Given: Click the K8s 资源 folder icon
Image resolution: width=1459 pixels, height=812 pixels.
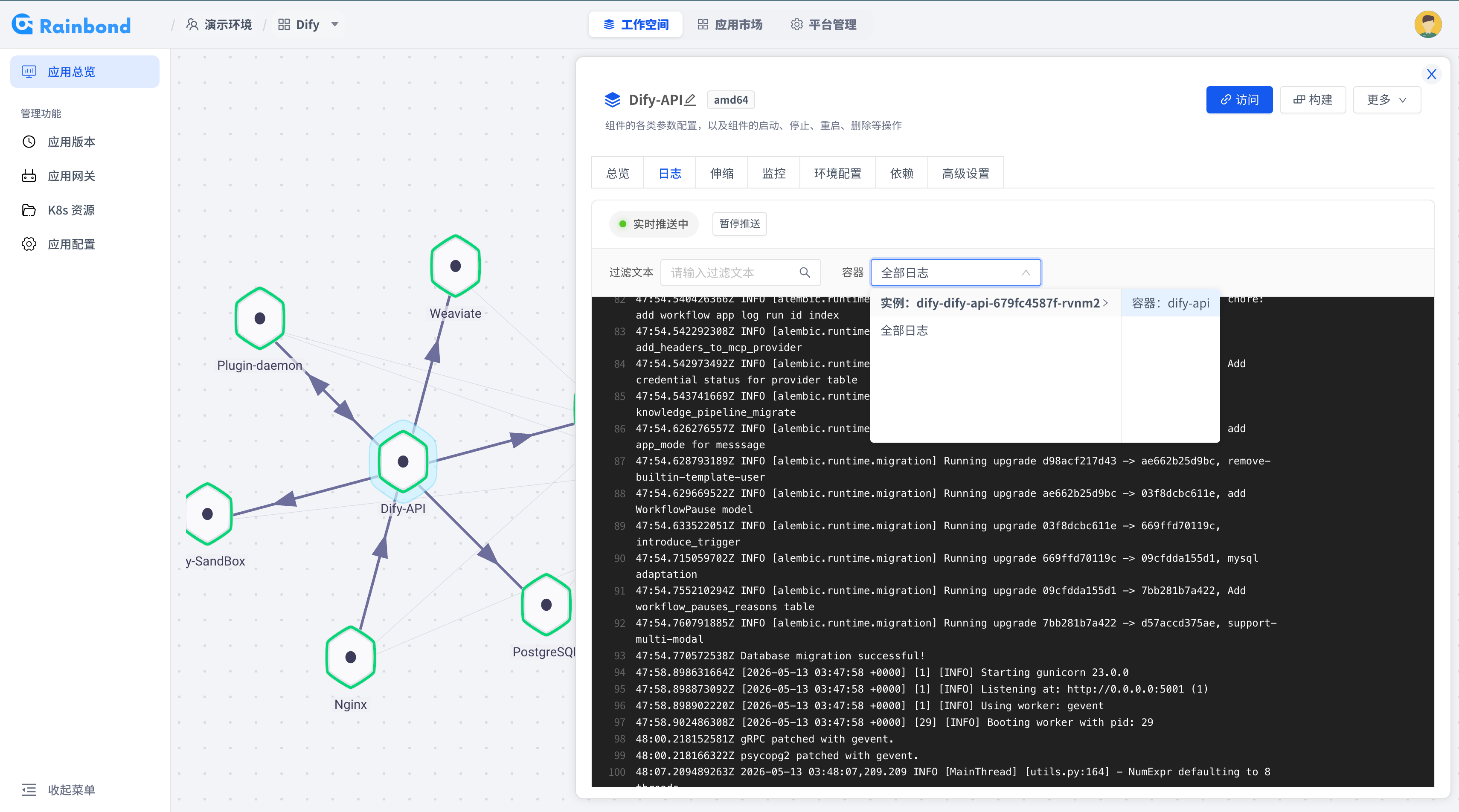Looking at the screenshot, I should [x=29, y=210].
